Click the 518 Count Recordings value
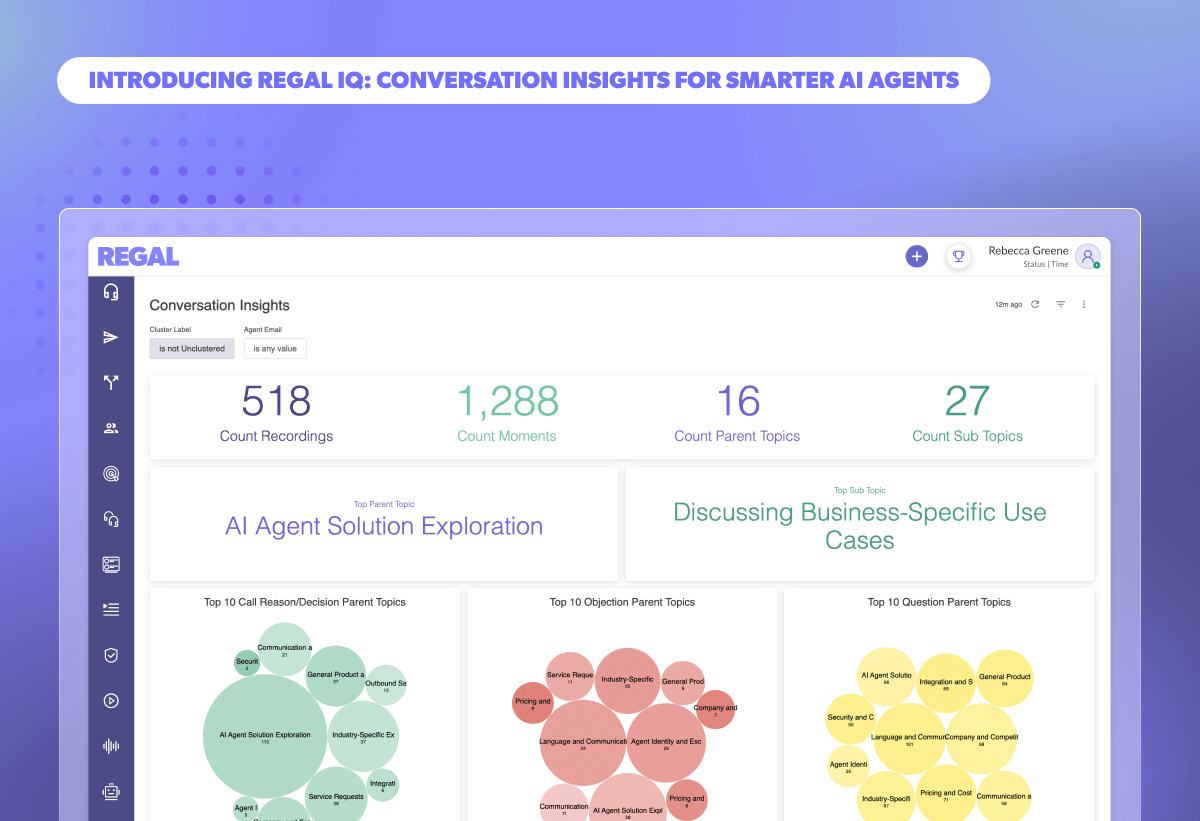The height and width of the screenshot is (821, 1200). [x=276, y=401]
